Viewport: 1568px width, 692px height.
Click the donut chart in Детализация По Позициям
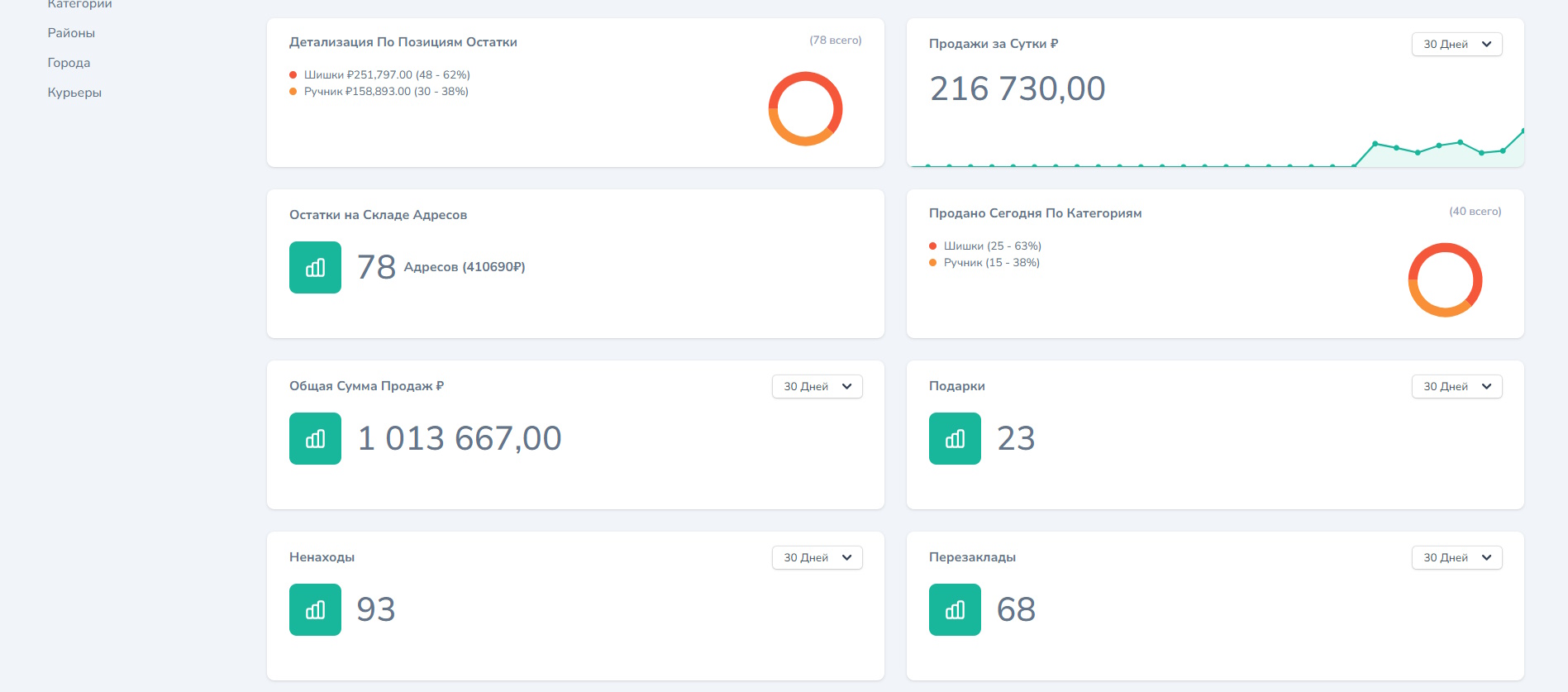tap(805, 108)
